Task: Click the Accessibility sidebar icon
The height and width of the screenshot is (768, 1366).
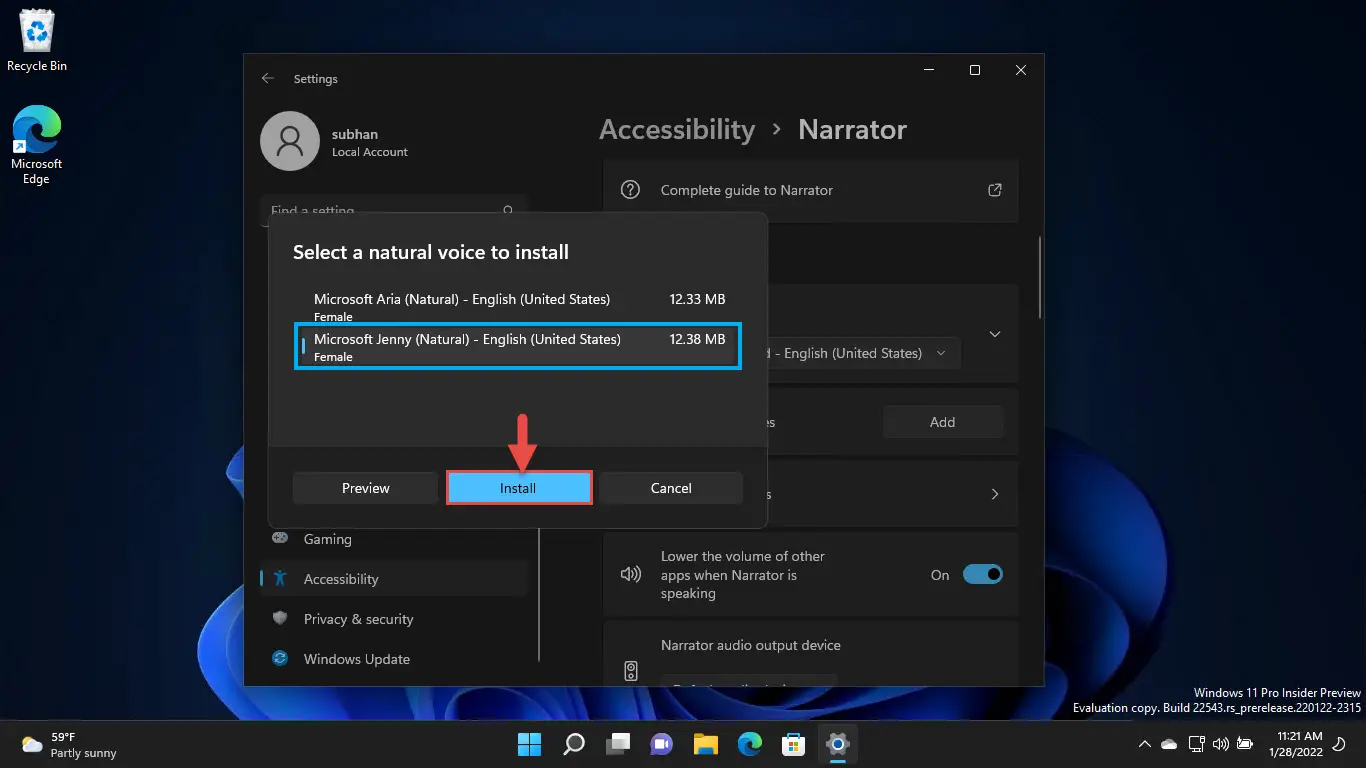Action: click(x=281, y=578)
